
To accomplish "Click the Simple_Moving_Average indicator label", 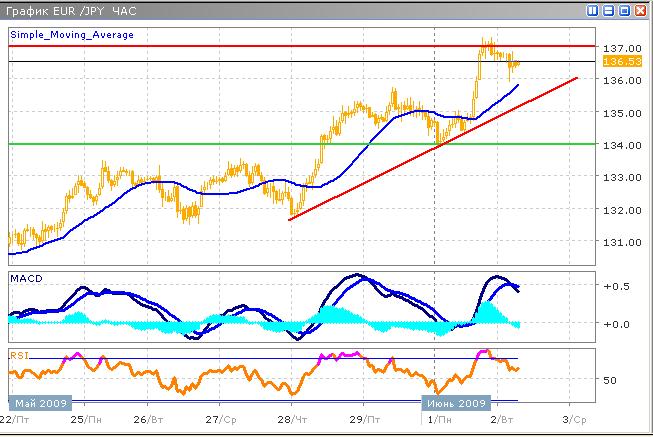I will [x=72, y=35].
